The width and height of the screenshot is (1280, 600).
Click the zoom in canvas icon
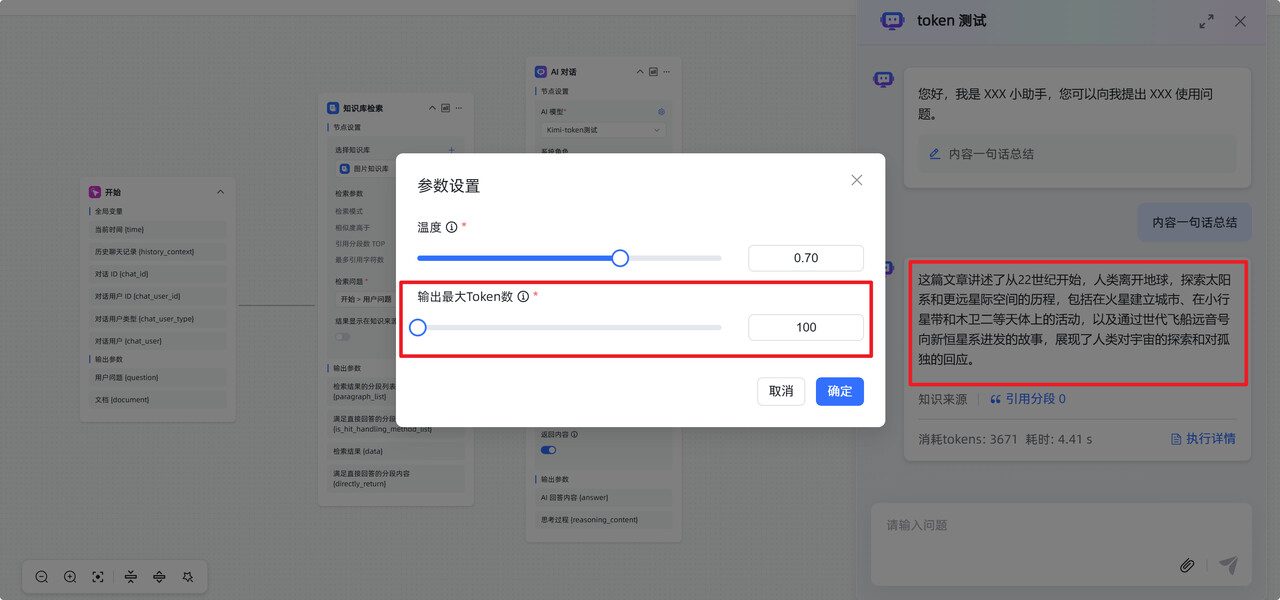click(70, 577)
